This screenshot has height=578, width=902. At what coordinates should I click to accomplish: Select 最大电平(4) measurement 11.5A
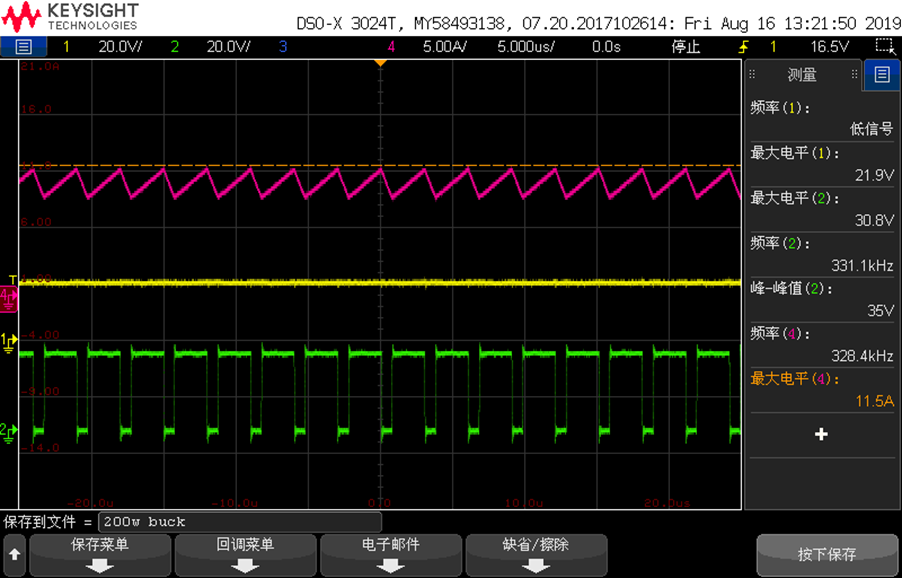[822, 389]
